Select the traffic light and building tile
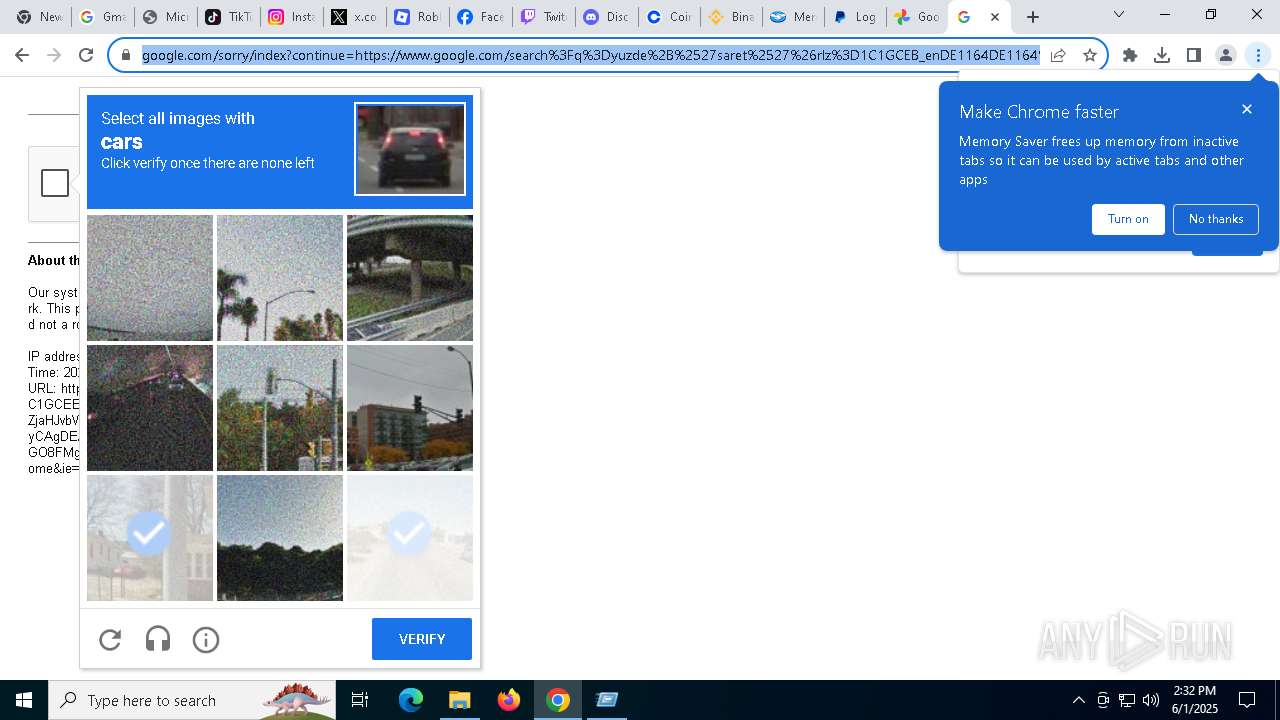1280x720 pixels. [x=410, y=408]
